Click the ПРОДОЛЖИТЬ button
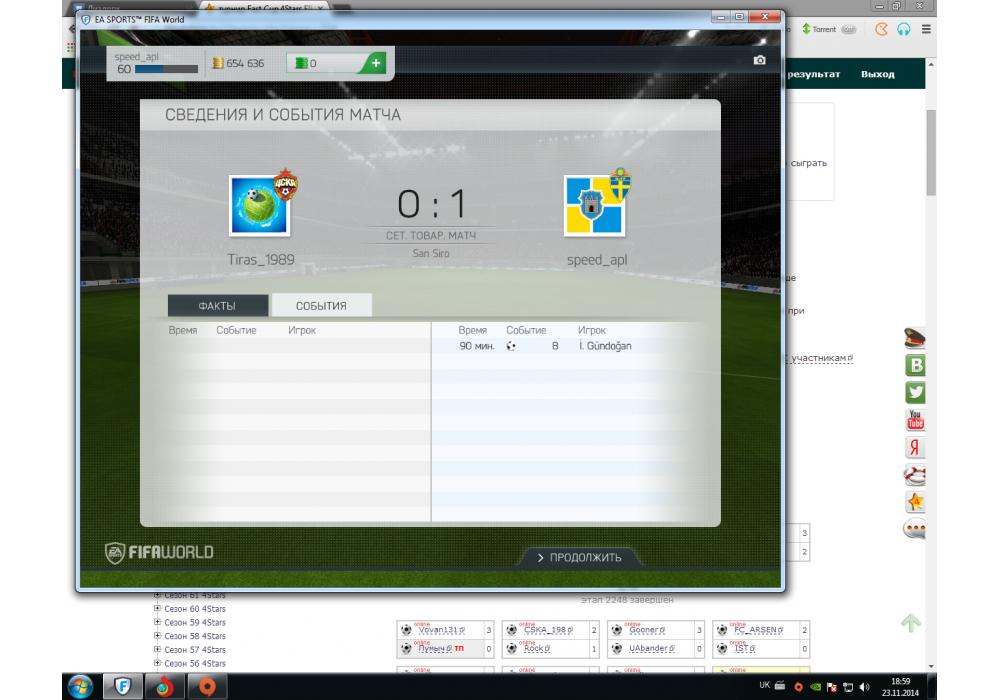Image resolution: width=1000 pixels, height=700 pixels. click(x=579, y=557)
